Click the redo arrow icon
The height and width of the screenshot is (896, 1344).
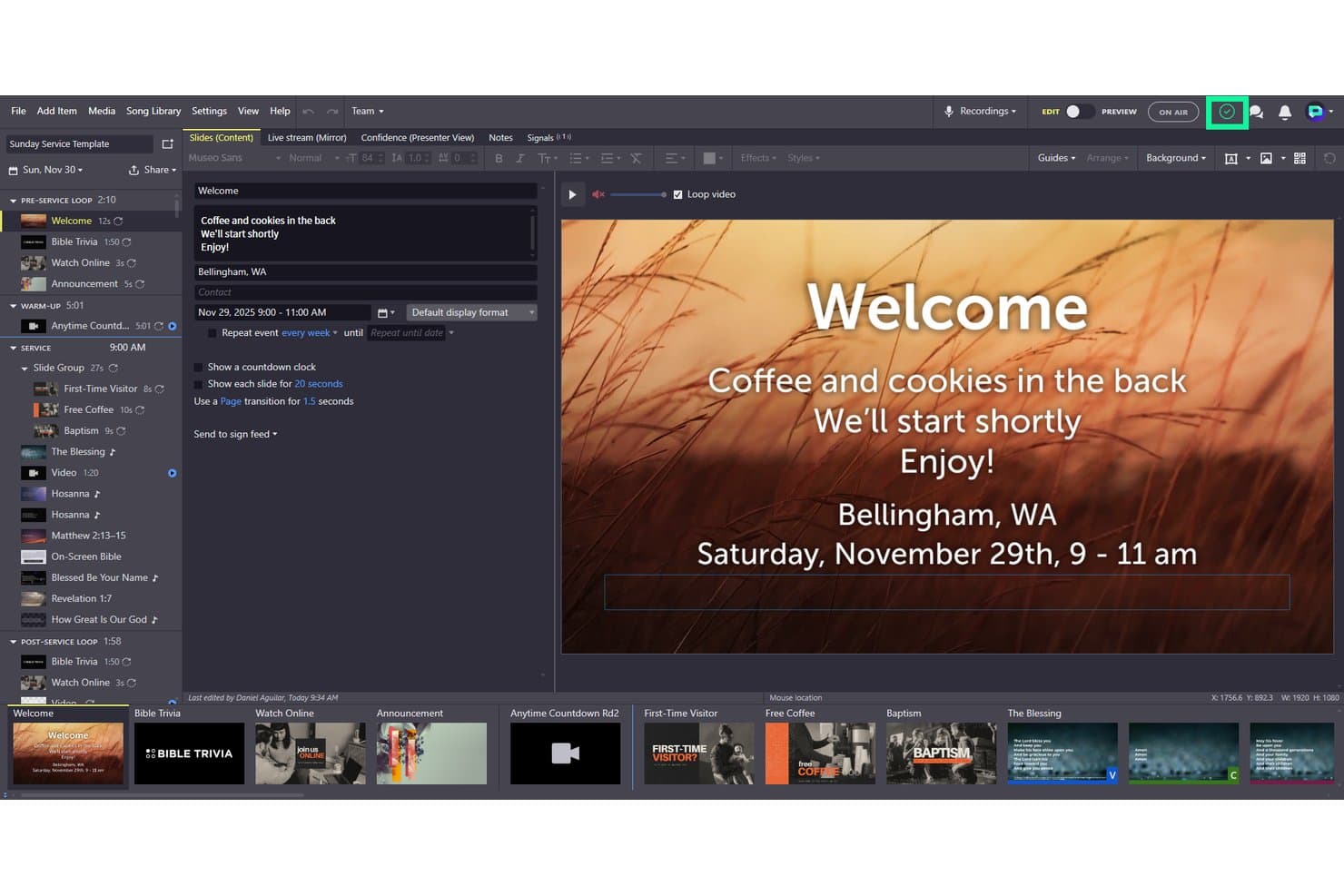[332, 112]
